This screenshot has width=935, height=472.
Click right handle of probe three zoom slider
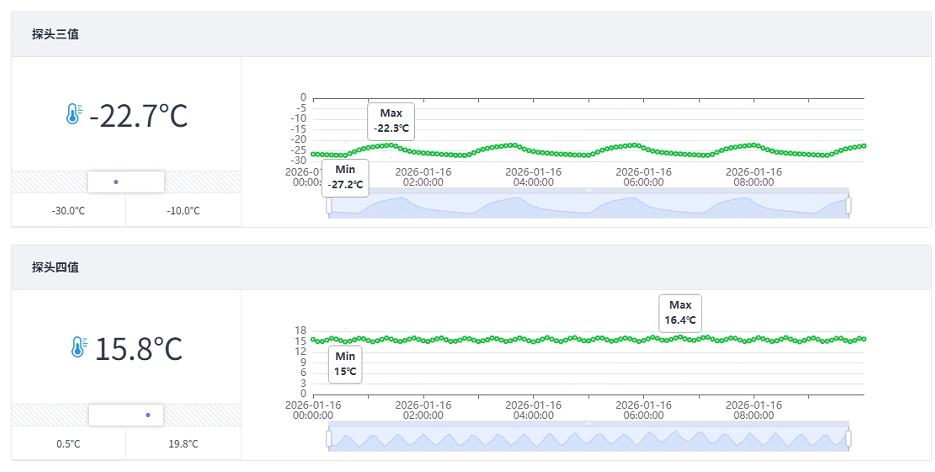pyautogui.click(x=848, y=205)
